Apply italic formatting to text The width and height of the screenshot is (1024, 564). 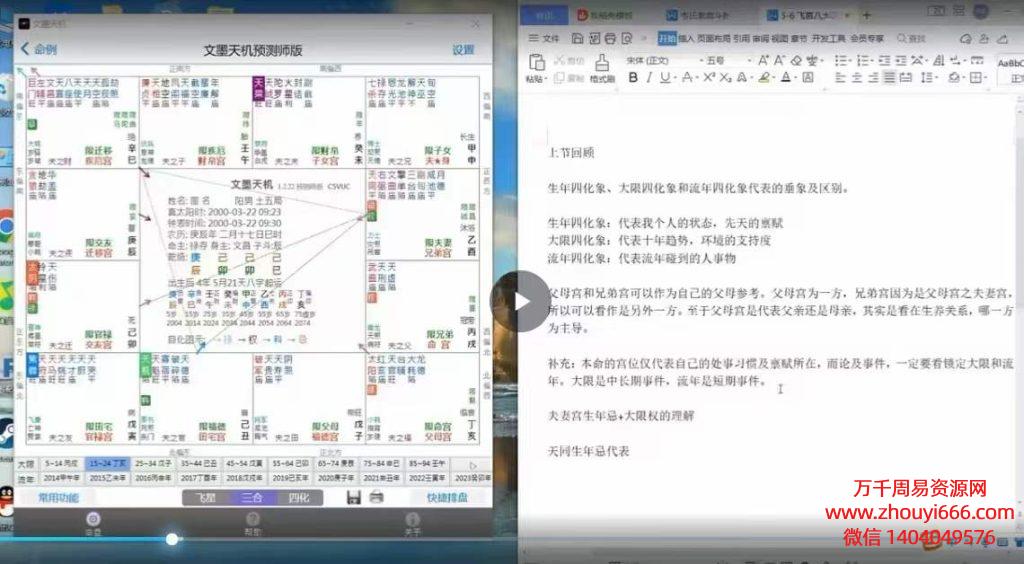(x=648, y=77)
